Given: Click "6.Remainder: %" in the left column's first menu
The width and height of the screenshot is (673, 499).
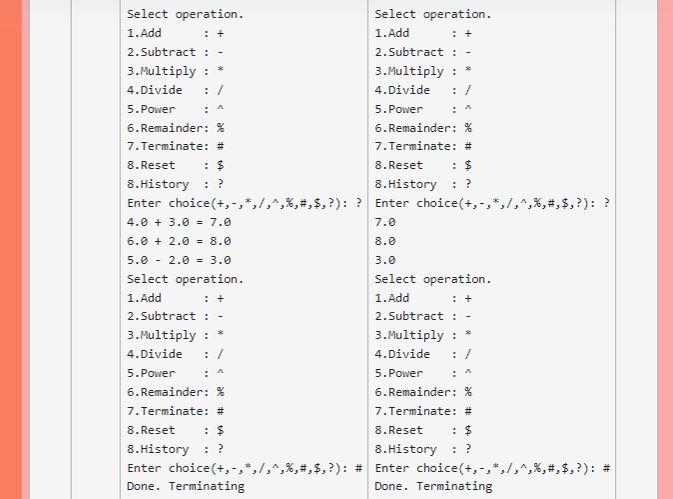Looking at the screenshot, I should [176, 128].
